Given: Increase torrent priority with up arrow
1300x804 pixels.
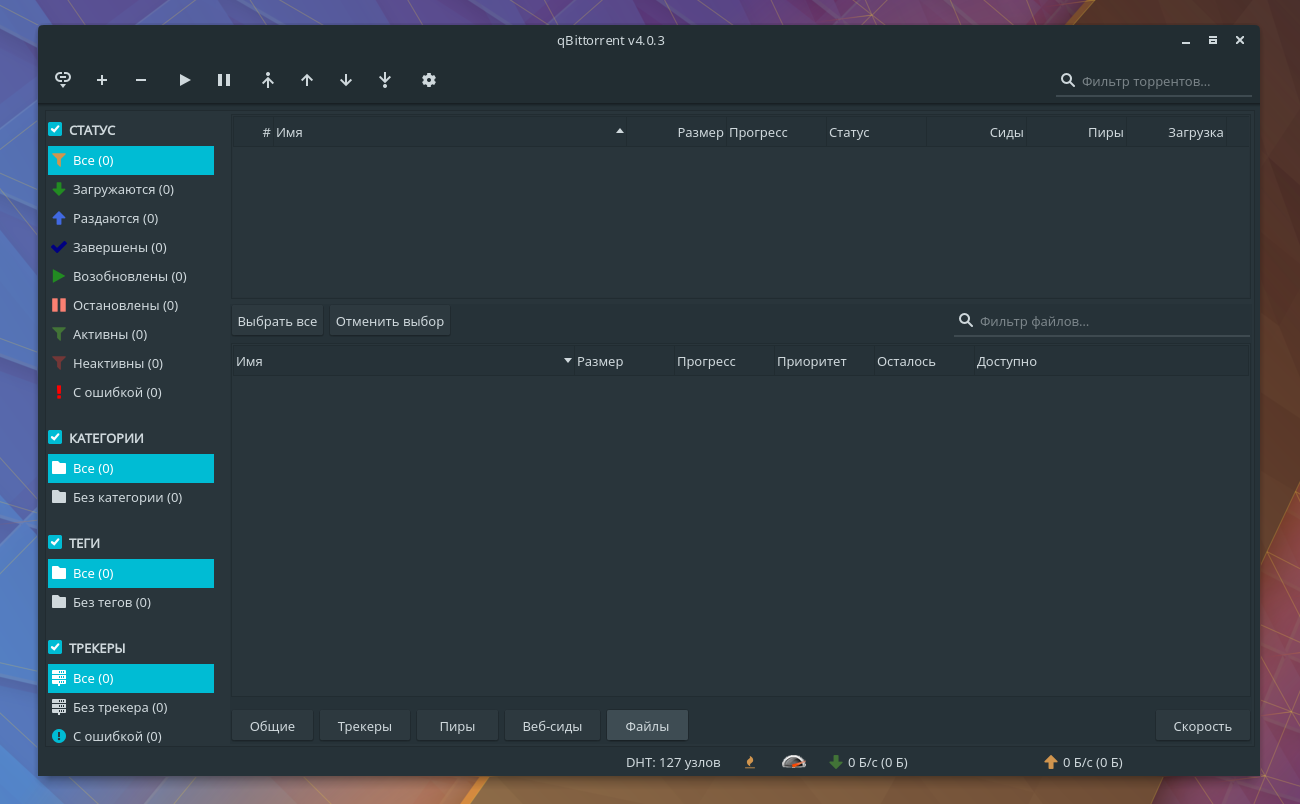Looking at the screenshot, I should click(307, 80).
